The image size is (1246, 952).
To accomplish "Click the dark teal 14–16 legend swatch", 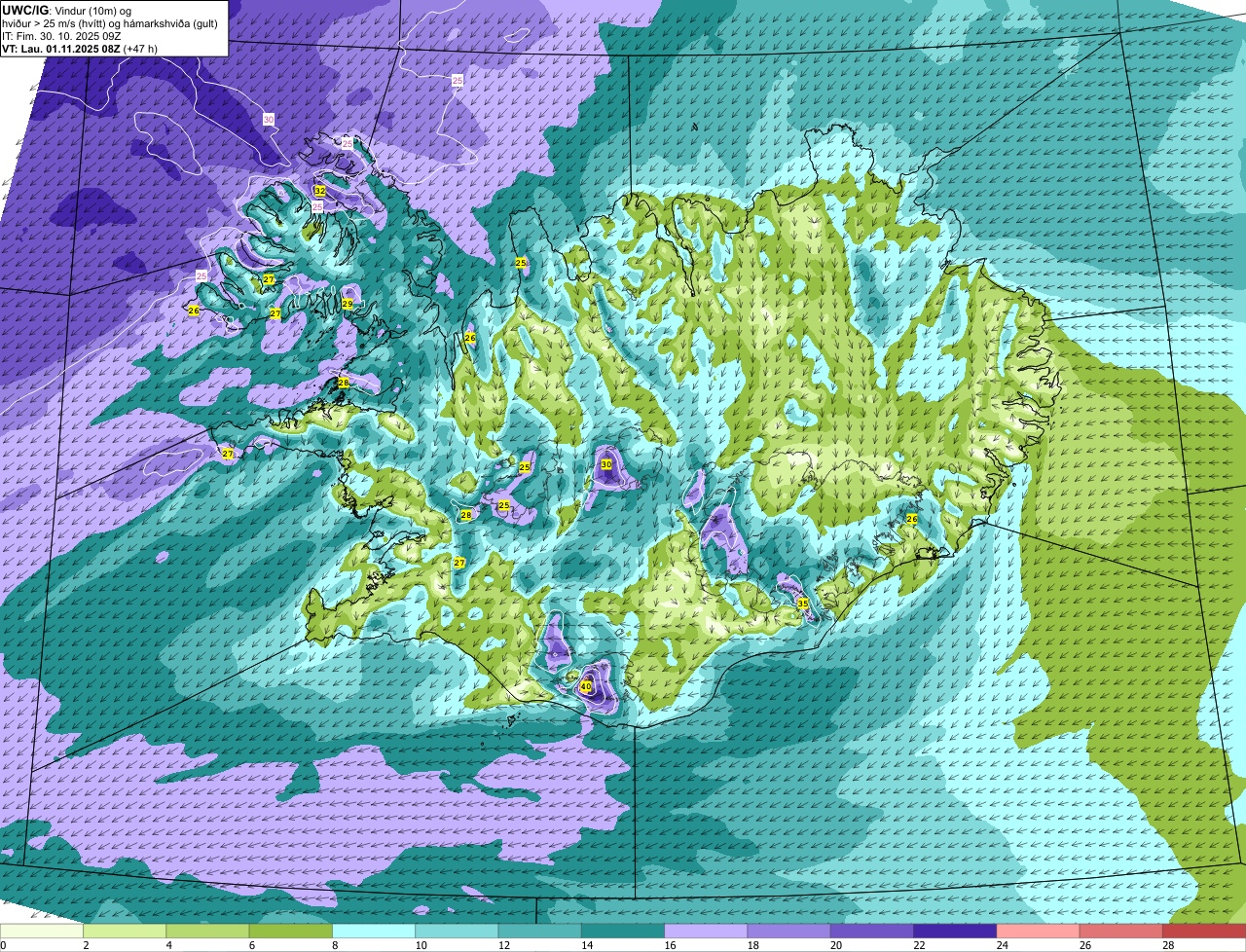I will [623, 932].
